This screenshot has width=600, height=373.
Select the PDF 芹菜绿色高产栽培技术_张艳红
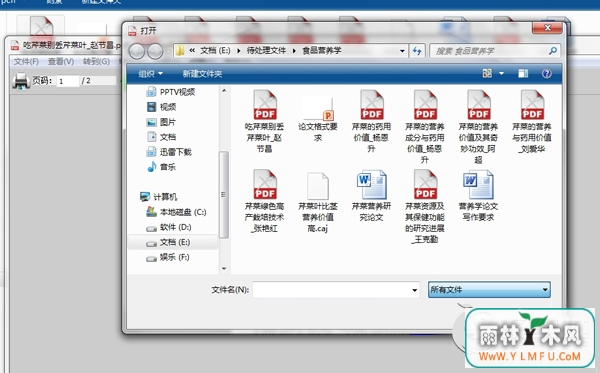click(x=264, y=201)
